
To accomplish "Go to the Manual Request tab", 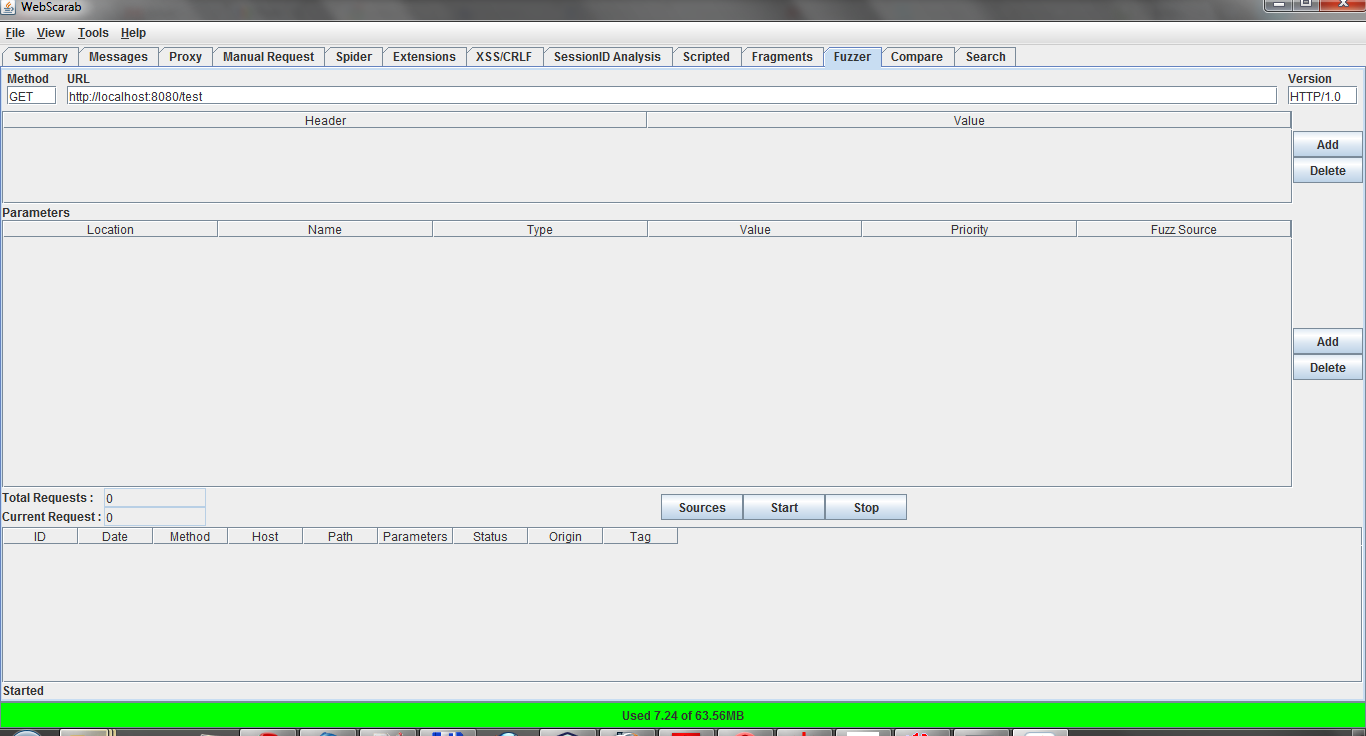I will pyautogui.click(x=268, y=57).
